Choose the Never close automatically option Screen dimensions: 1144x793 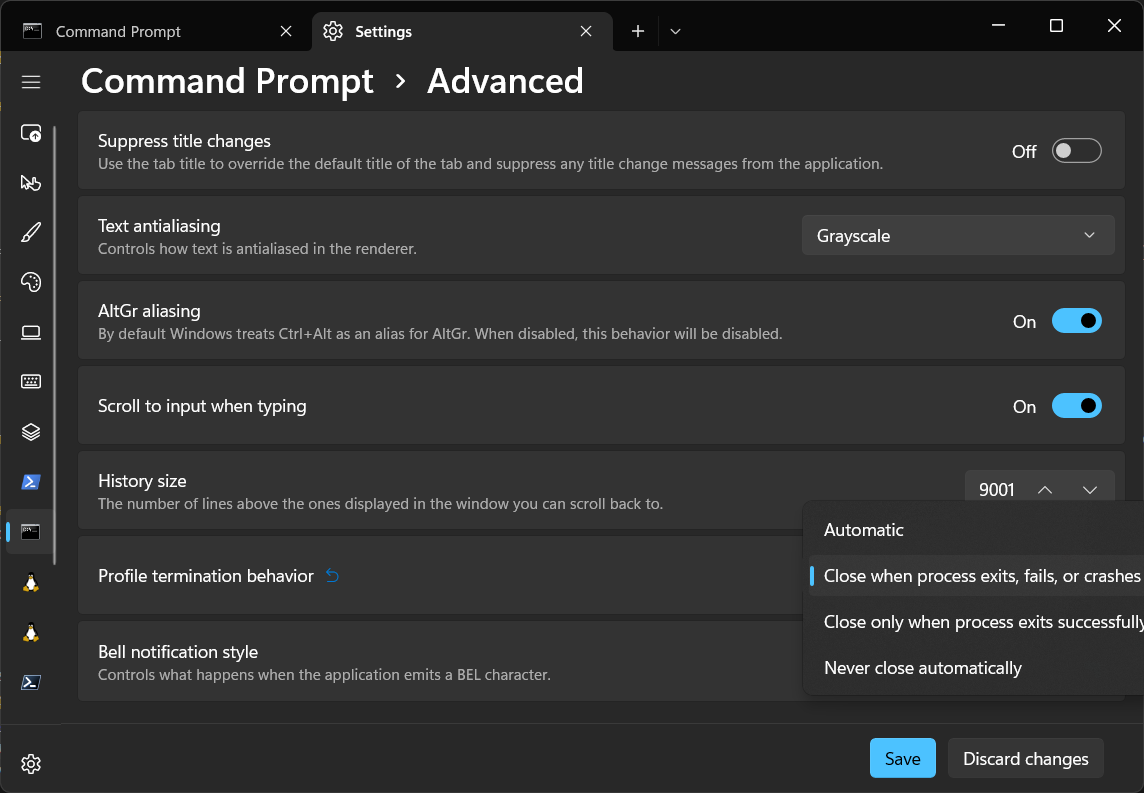[x=922, y=668]
